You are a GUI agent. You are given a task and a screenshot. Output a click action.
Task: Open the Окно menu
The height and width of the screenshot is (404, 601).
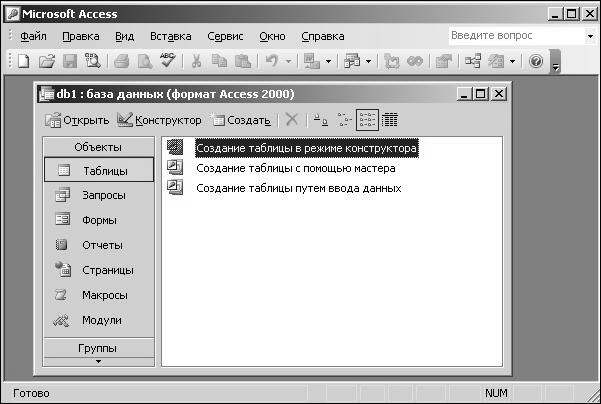pyautogui.click(x=272, y=36)
